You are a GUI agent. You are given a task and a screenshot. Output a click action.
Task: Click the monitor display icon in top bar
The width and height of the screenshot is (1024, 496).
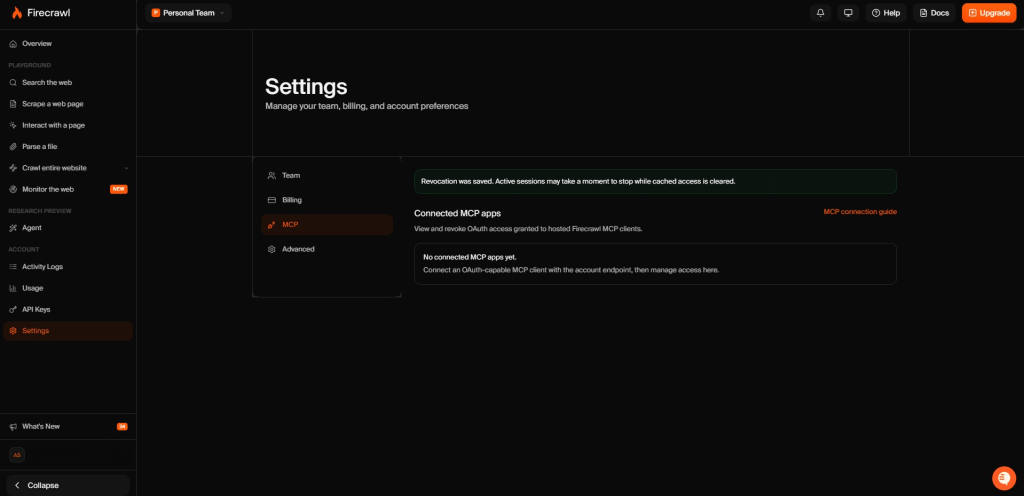(x=848, y=13)
